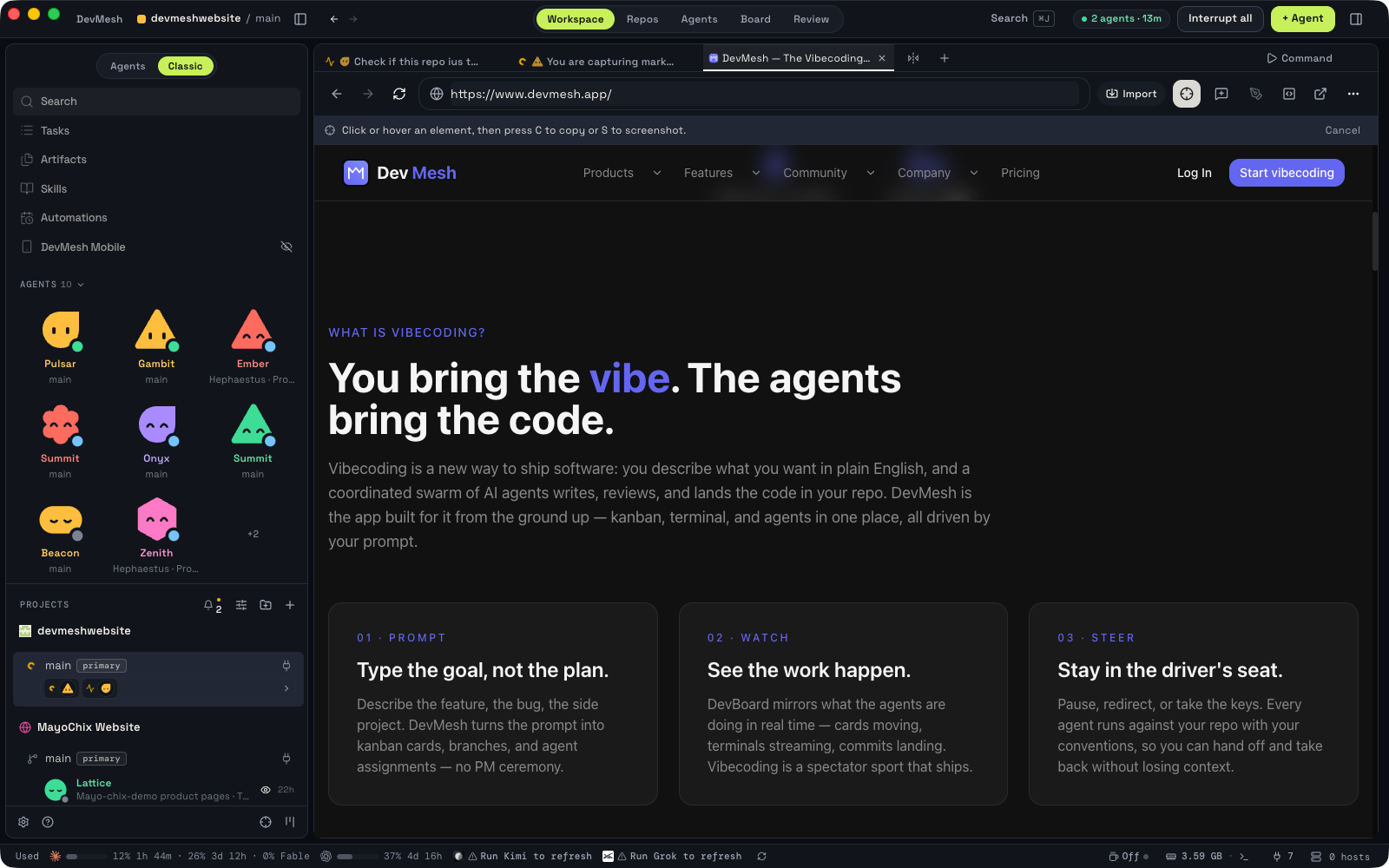Expand the main branch row chevron

[286, 688]
